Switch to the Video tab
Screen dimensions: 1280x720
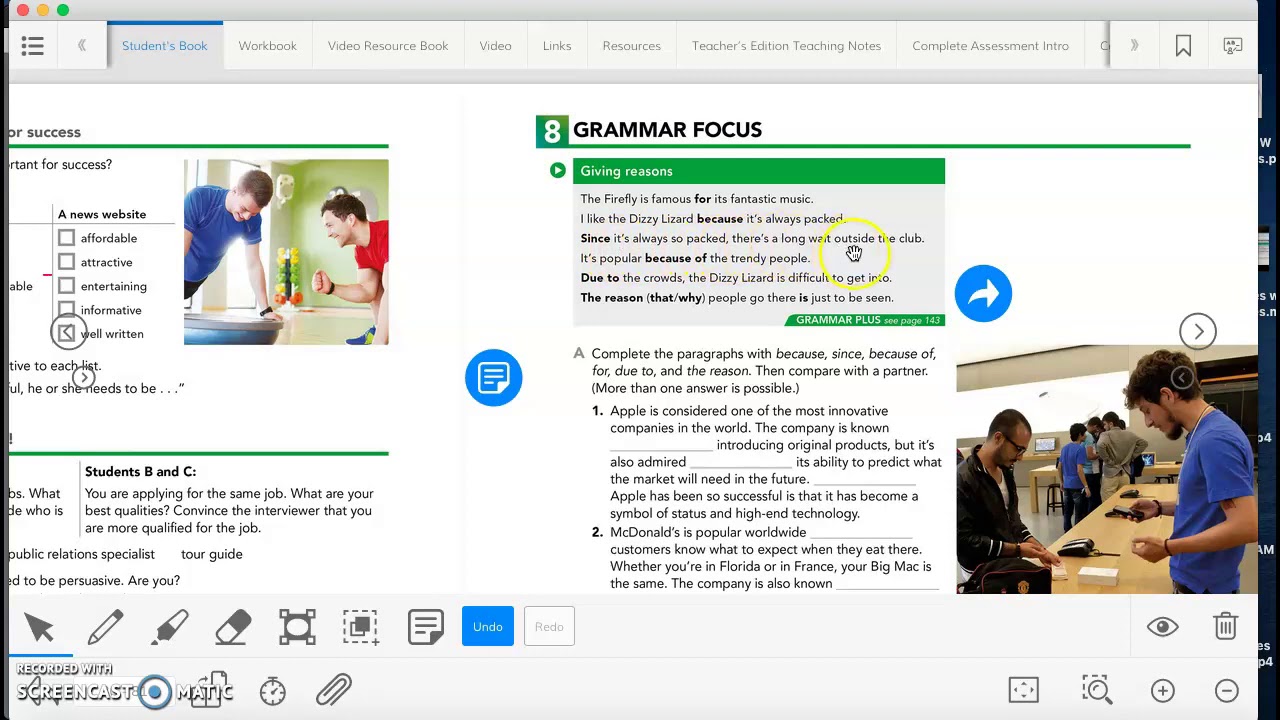tap(495, 46)
